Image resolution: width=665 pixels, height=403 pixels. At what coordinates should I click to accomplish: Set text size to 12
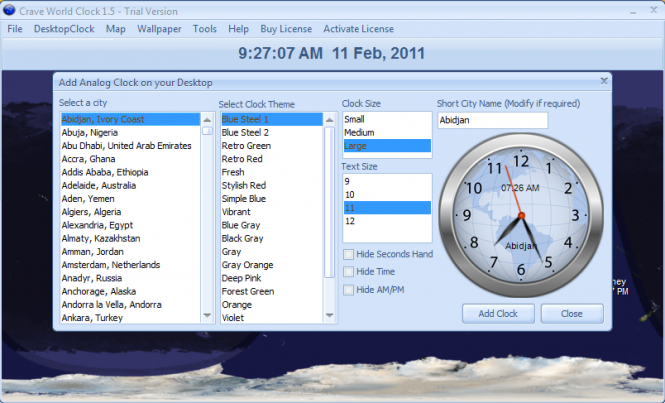click(387, 221)
